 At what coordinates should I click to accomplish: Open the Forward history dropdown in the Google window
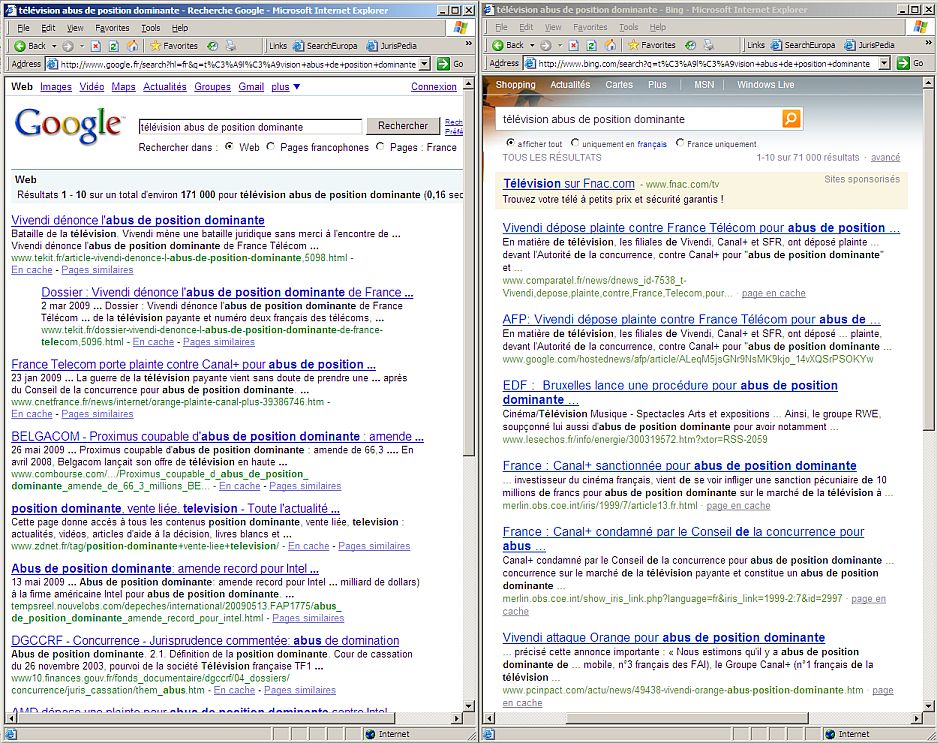click(81, 45)
